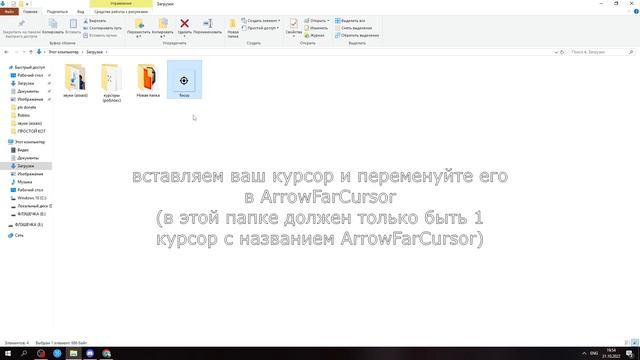
Task: Open ribbon Help question mark icon
Action: [636, 11]
